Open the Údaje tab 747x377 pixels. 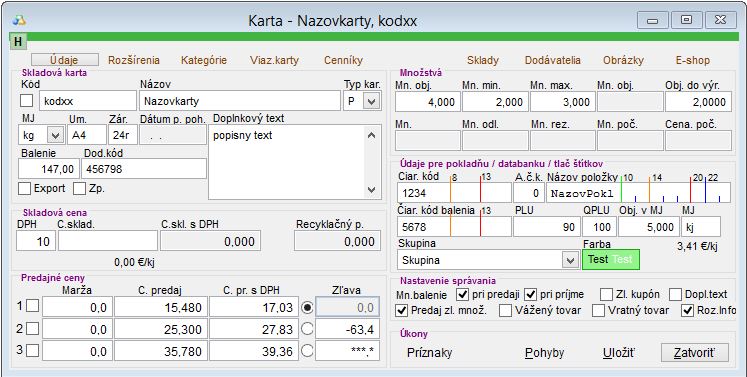pos(65,60)
